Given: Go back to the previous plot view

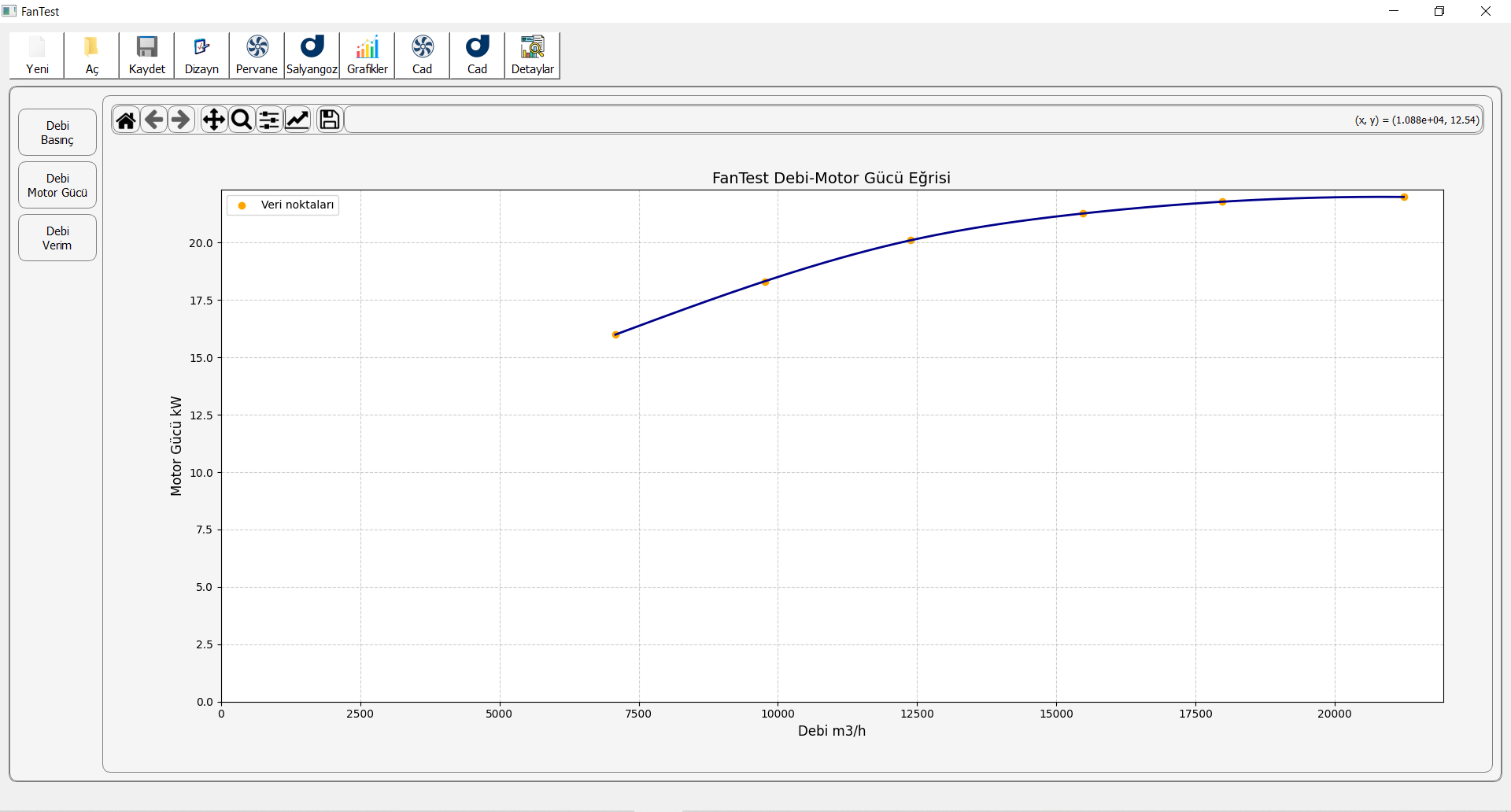Looking at the screenshot, I should pyautogui.click(x=154, y=120).
